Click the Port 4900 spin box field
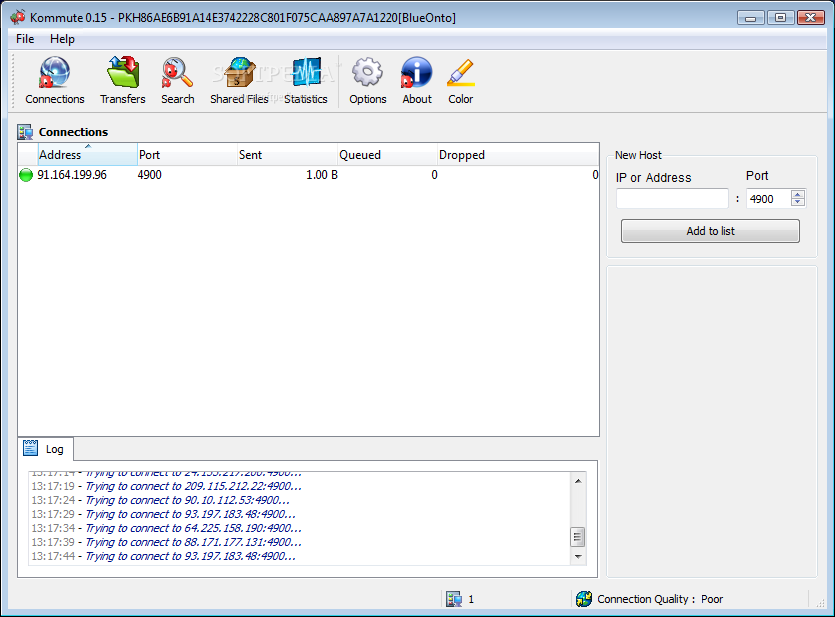 (x=768, y=199)
